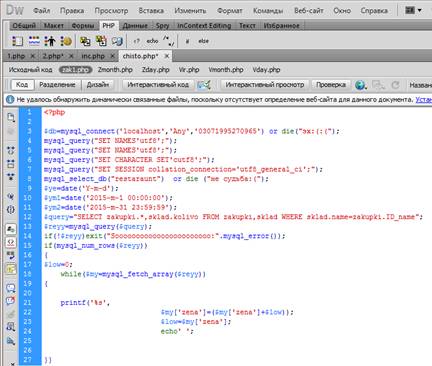Click the echo icon in PHP toolbar

coord(152,41)
